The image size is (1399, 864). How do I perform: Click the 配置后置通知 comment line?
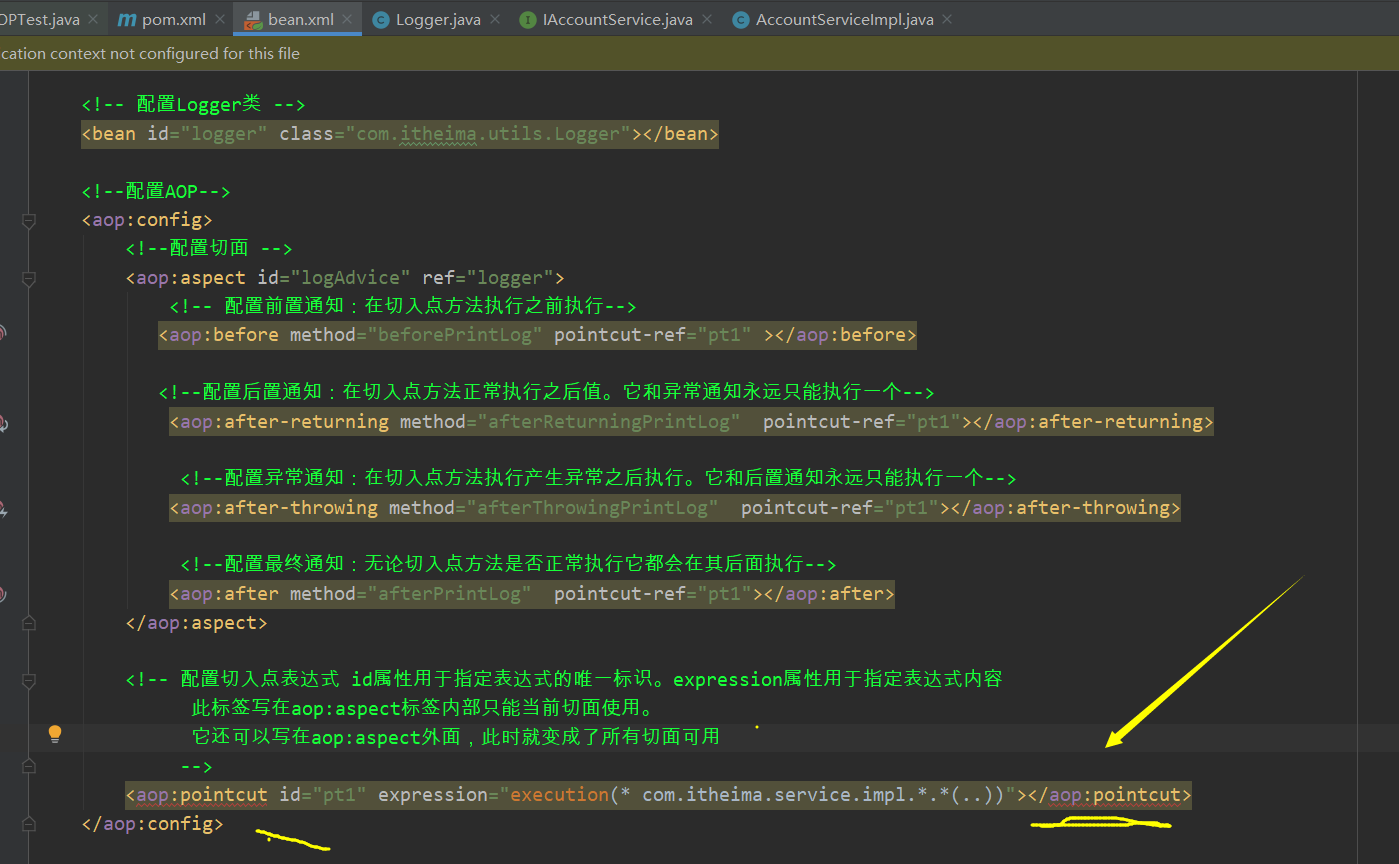[x=546, y=392]
